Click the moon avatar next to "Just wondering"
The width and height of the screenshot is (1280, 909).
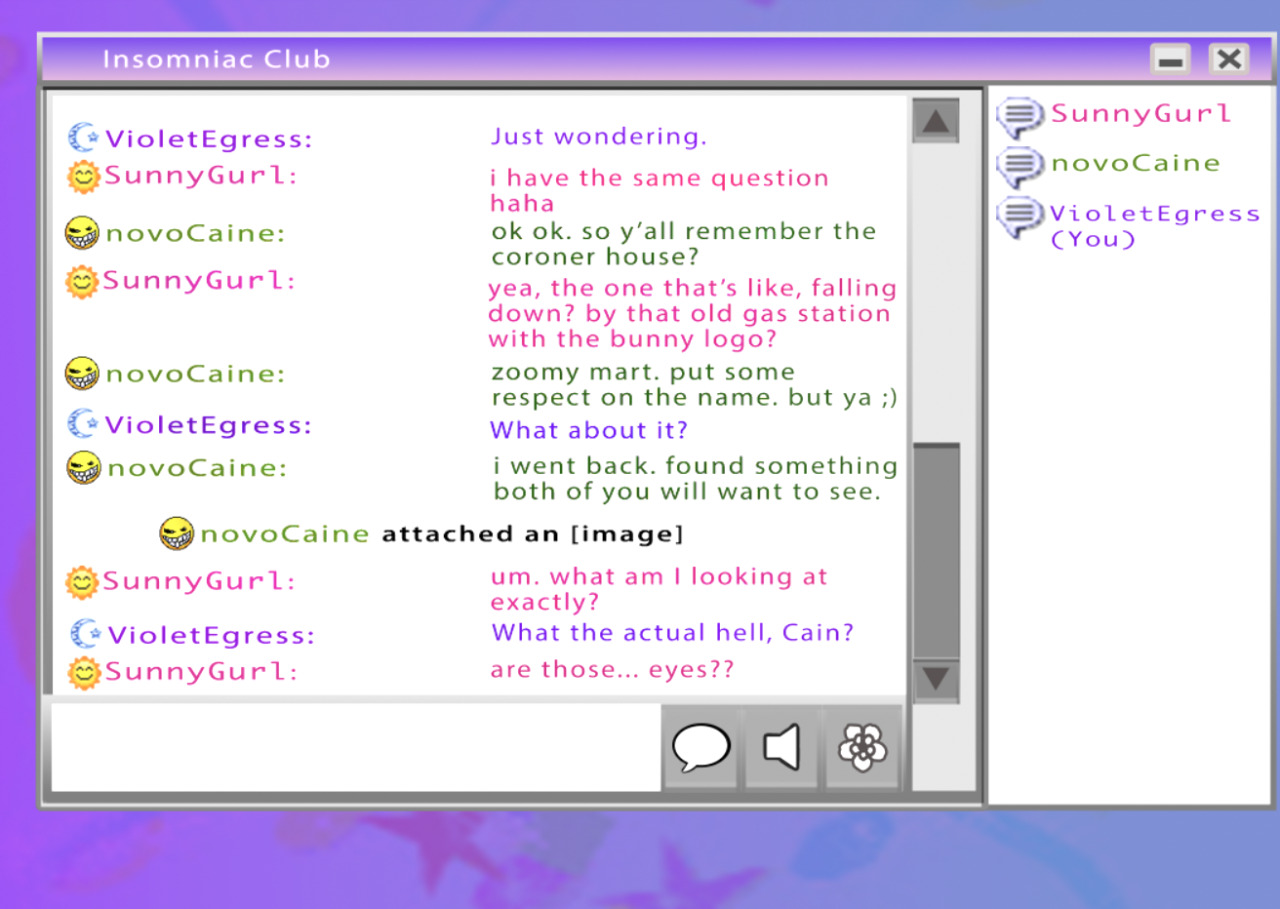[x=84, y=138]
